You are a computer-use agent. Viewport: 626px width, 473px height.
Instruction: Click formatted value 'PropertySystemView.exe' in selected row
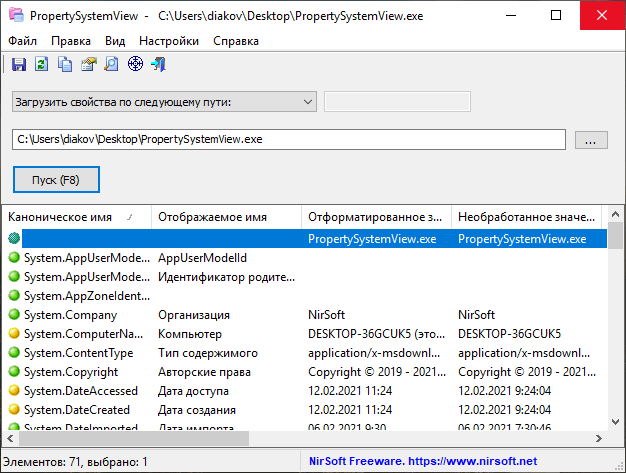(372, 239)
